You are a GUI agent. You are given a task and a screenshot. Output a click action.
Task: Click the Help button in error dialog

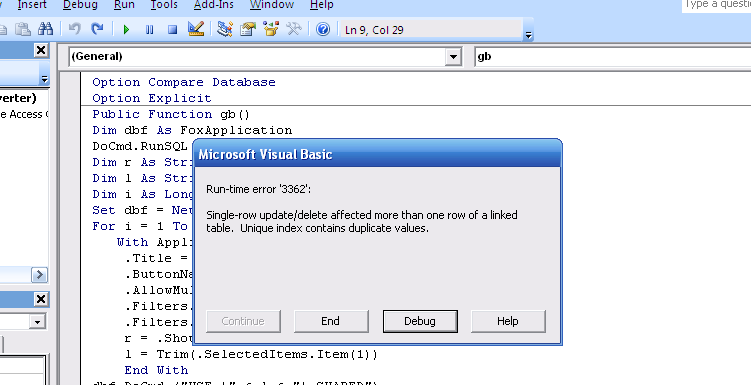[508, 321]
